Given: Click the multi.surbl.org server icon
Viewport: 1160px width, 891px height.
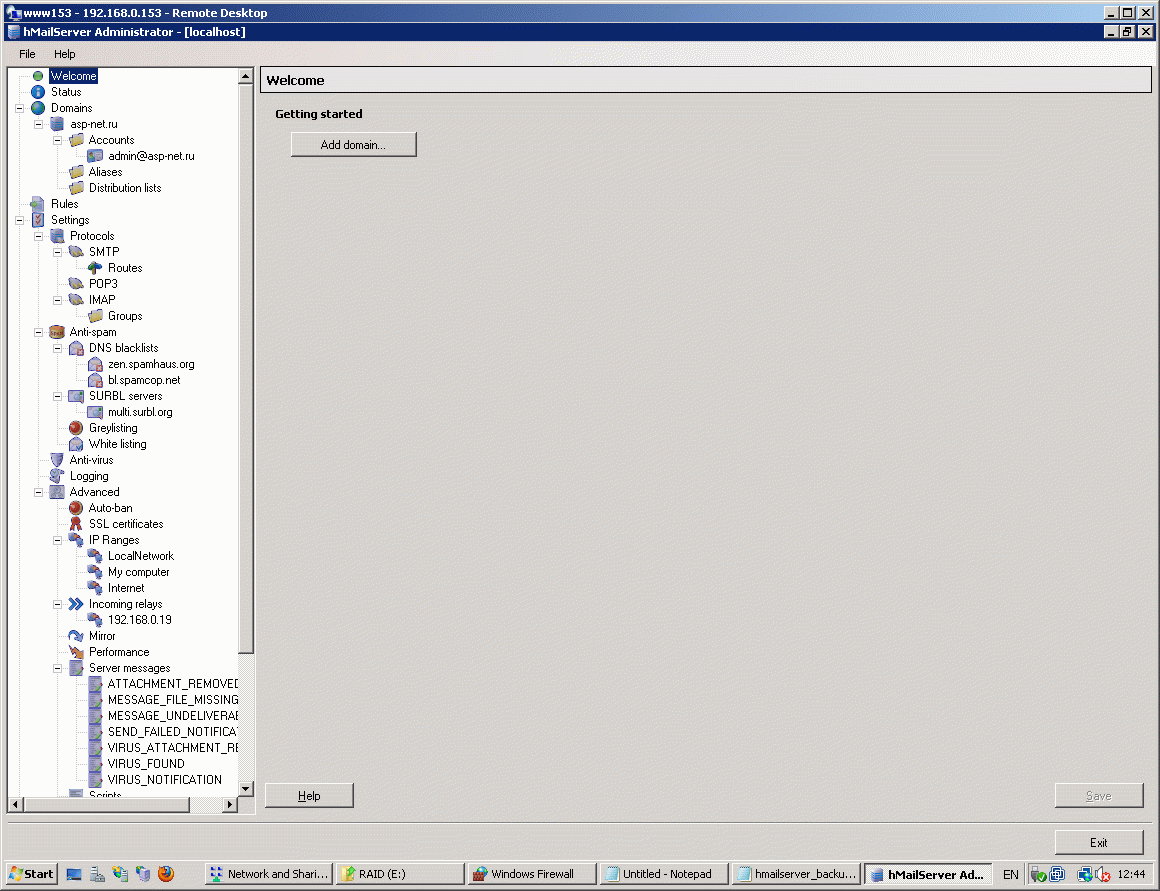Looking at the screenshot, I should [95, 412].
